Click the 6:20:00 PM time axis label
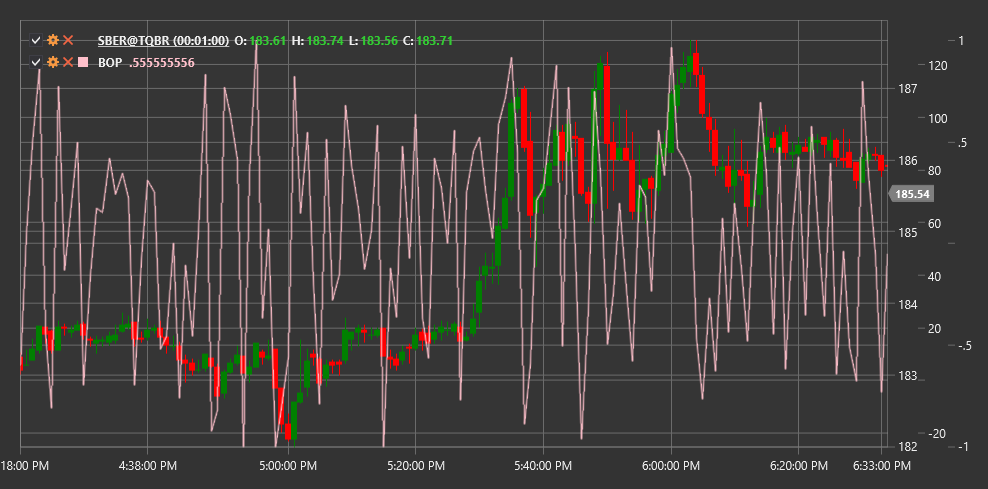The image size is (988, 489). (798, 466)
